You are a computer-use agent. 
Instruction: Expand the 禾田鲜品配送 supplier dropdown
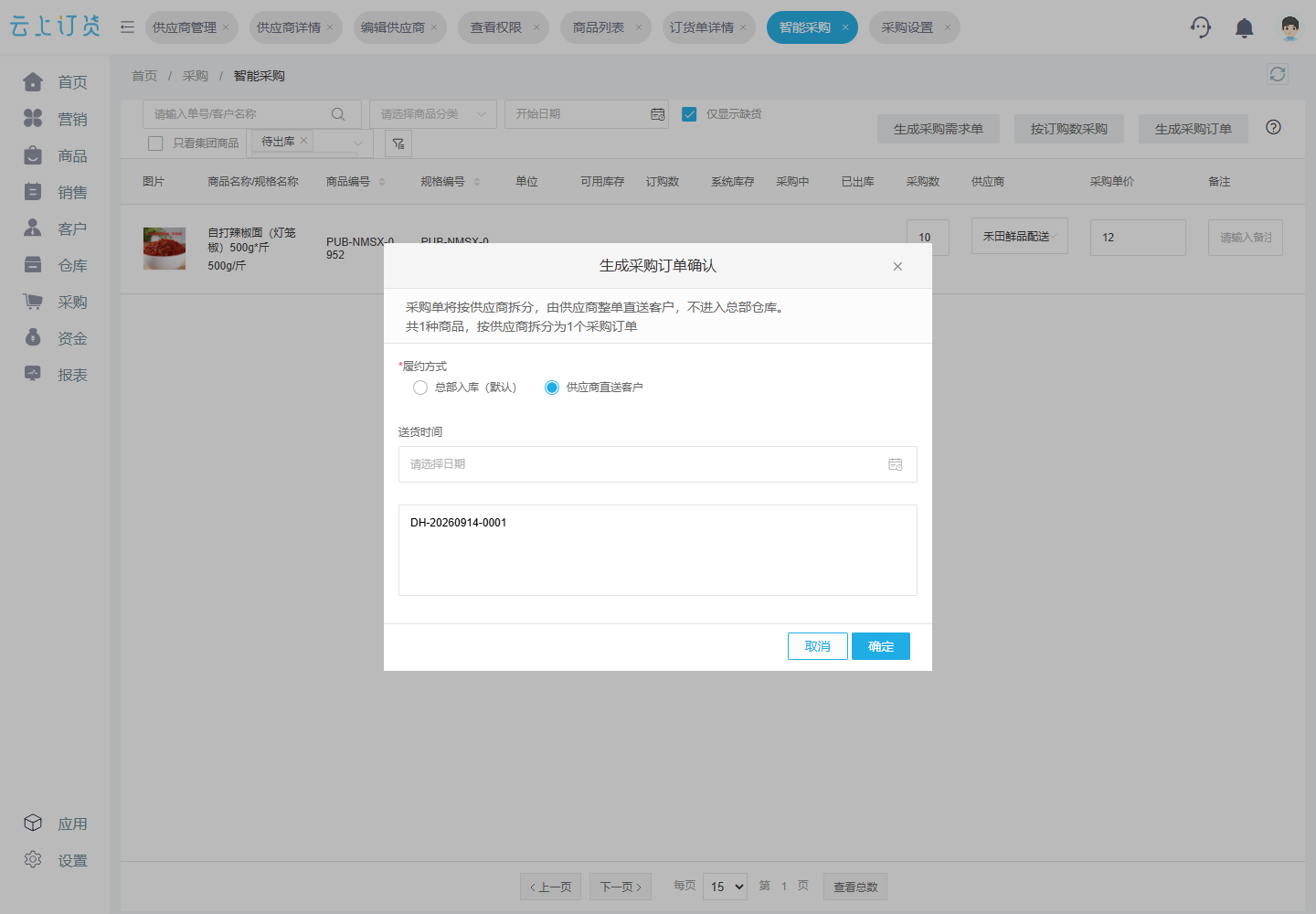tap(1020, 236)
